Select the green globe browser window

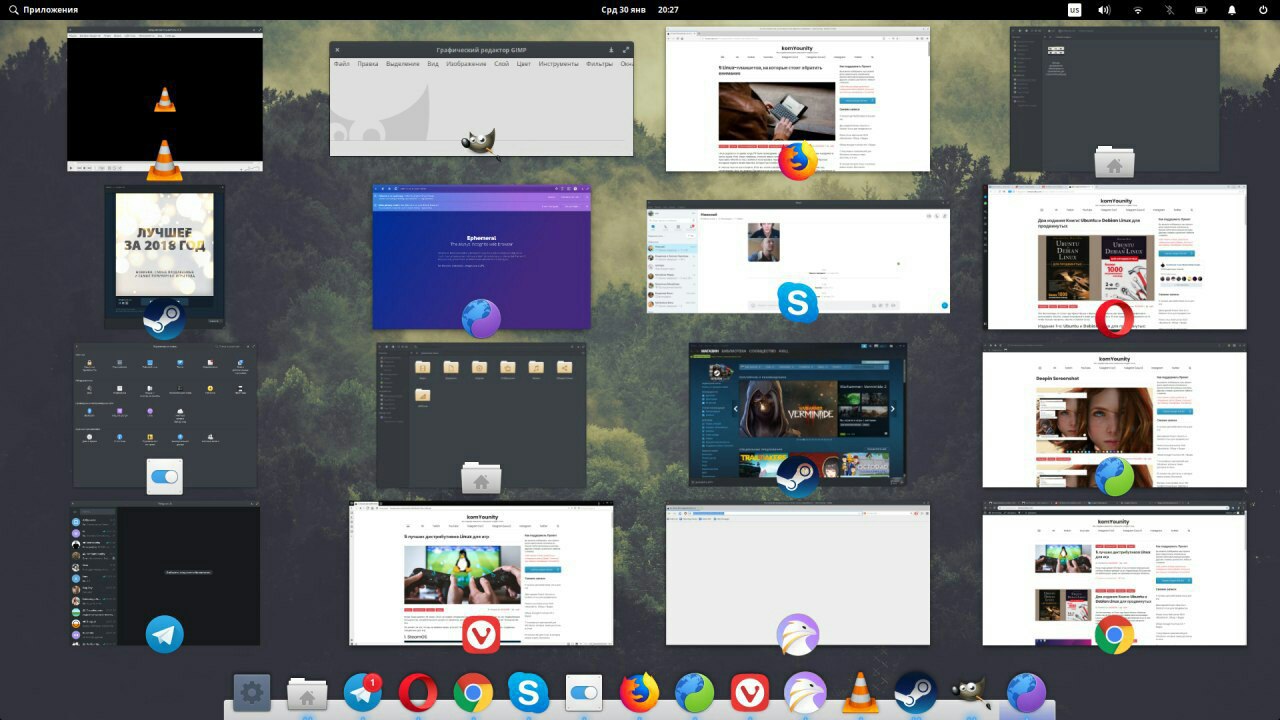1115,415
